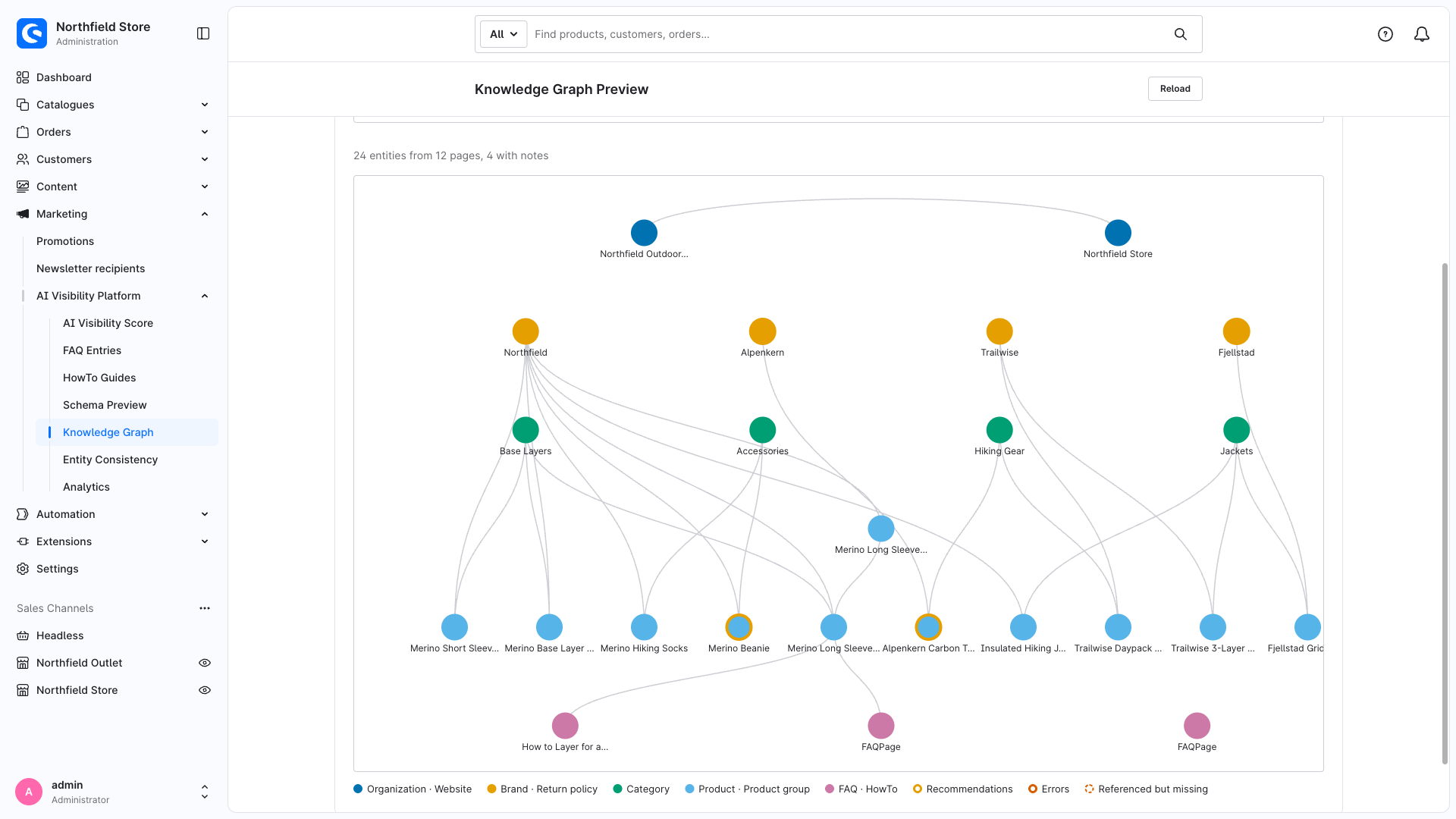Image resolution: width=1456 pixels, height=819 pixels.
Task: Click the Errors legend swatch
Action: pyautogui.click(x=1033, y=789)
